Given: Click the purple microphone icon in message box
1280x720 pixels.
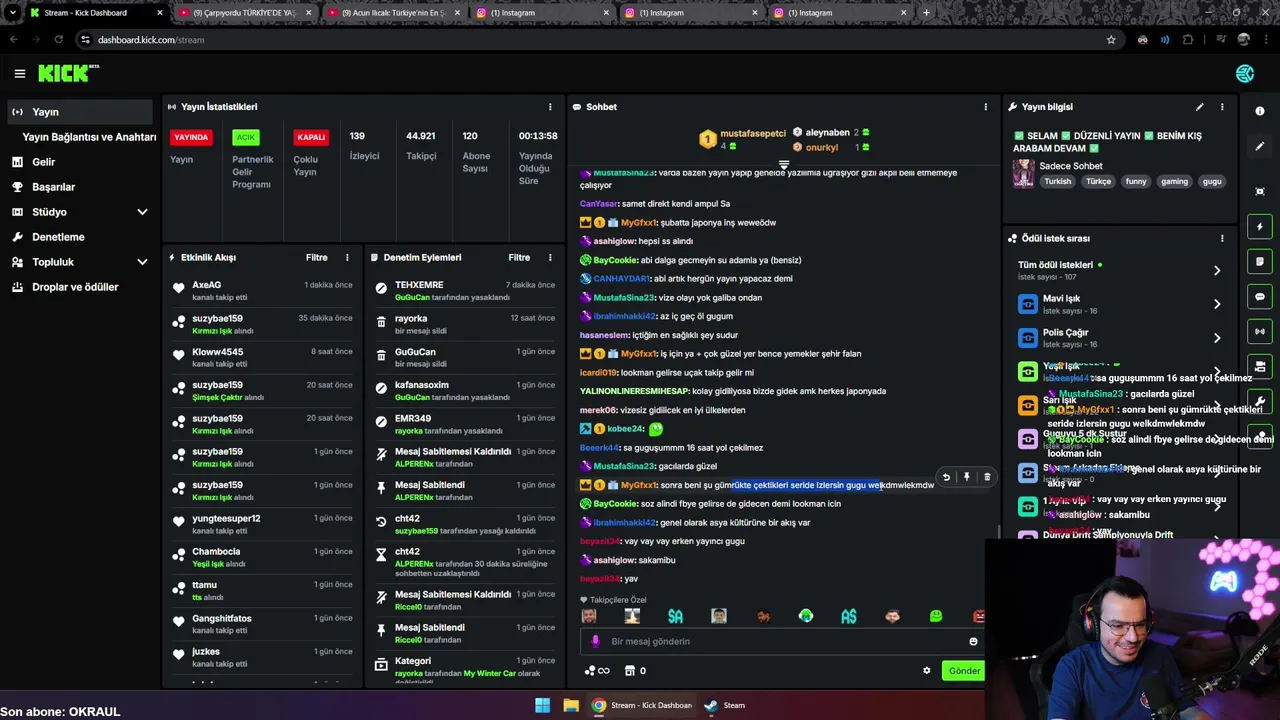Looking at the screenshot, I should pos(595,641).
